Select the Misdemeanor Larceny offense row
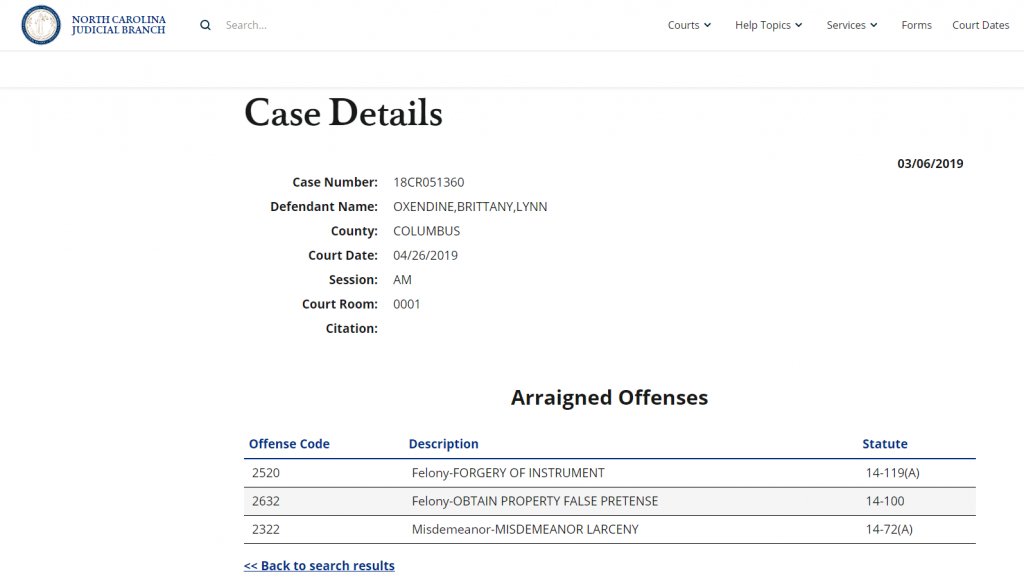Image resolution: width=1024 pixels, height=576 pixels. click(524, 529)
